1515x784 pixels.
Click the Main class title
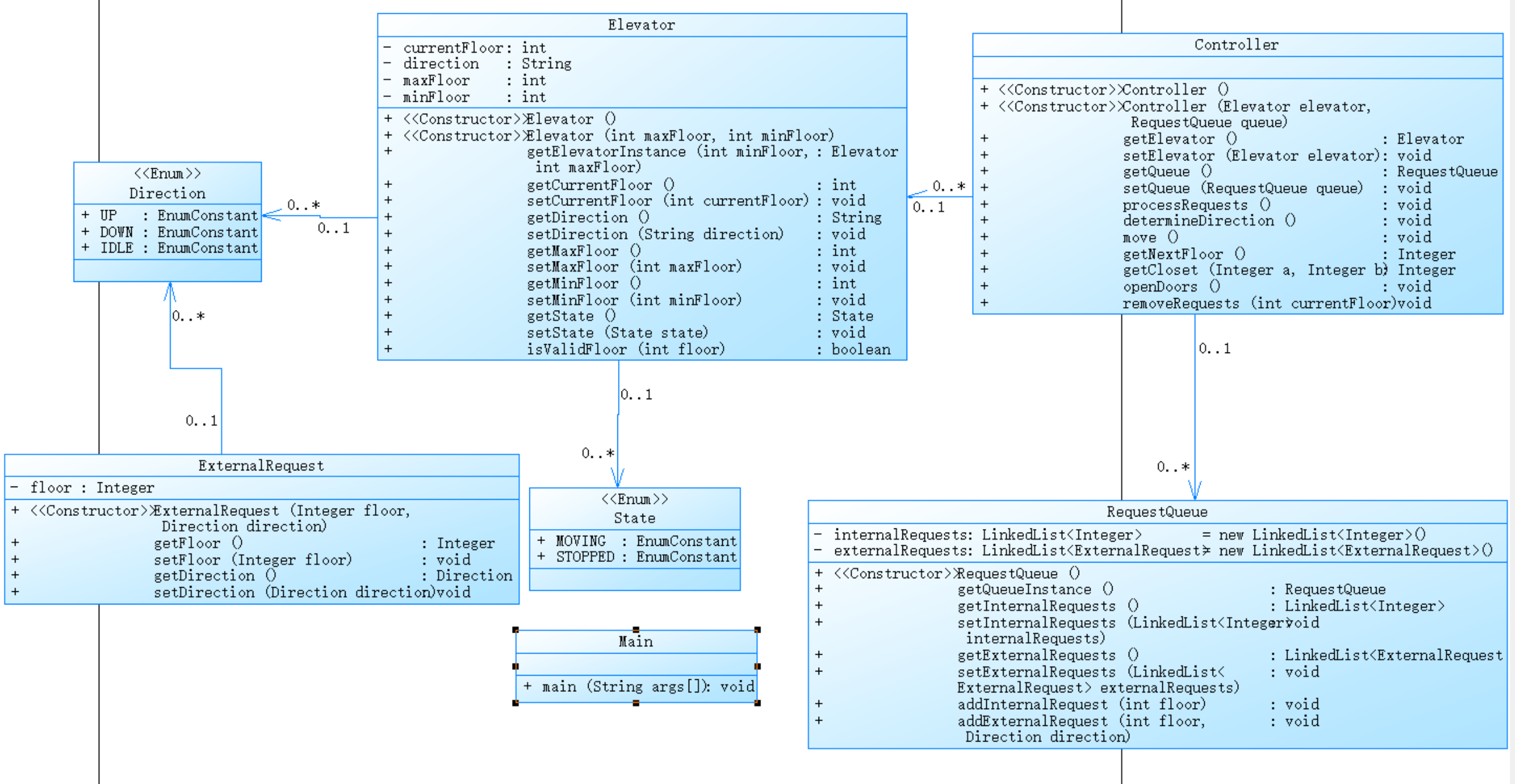click(635, 642)
